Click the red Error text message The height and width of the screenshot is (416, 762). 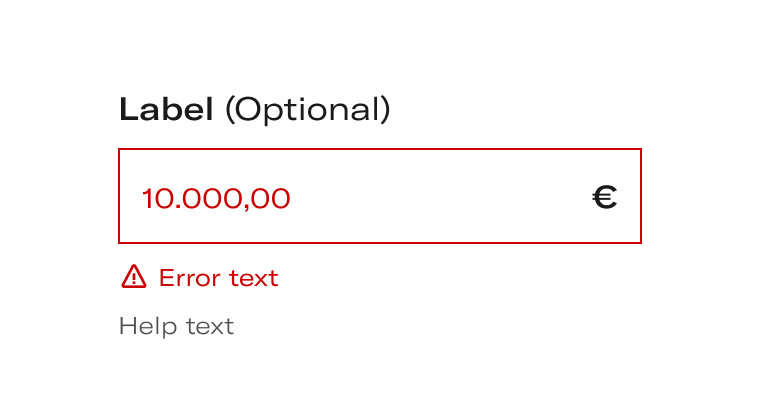pyautogui.click(x=219, y=278)
